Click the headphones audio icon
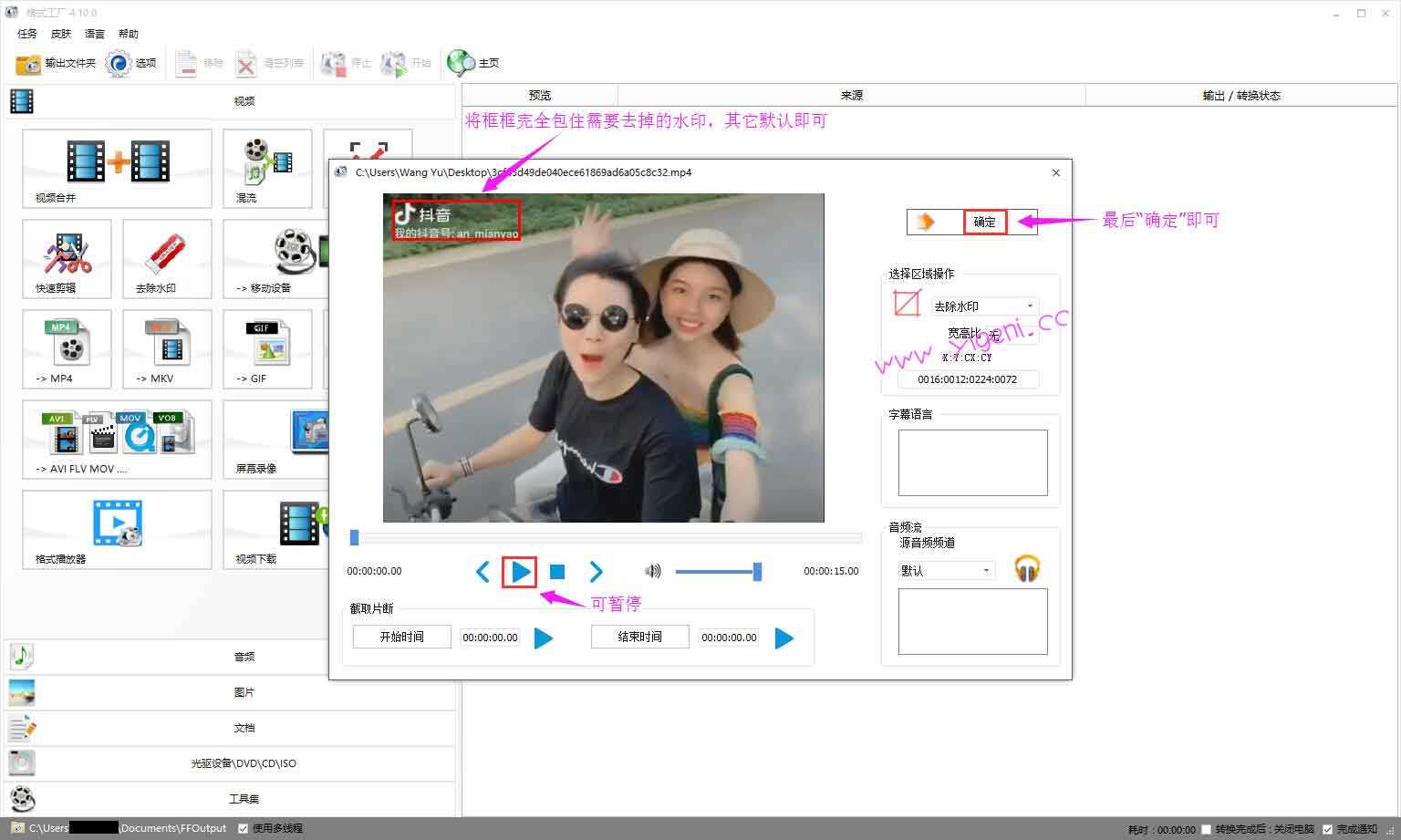The width and height of the screenshot is (1401, 840). [1027, 569]
